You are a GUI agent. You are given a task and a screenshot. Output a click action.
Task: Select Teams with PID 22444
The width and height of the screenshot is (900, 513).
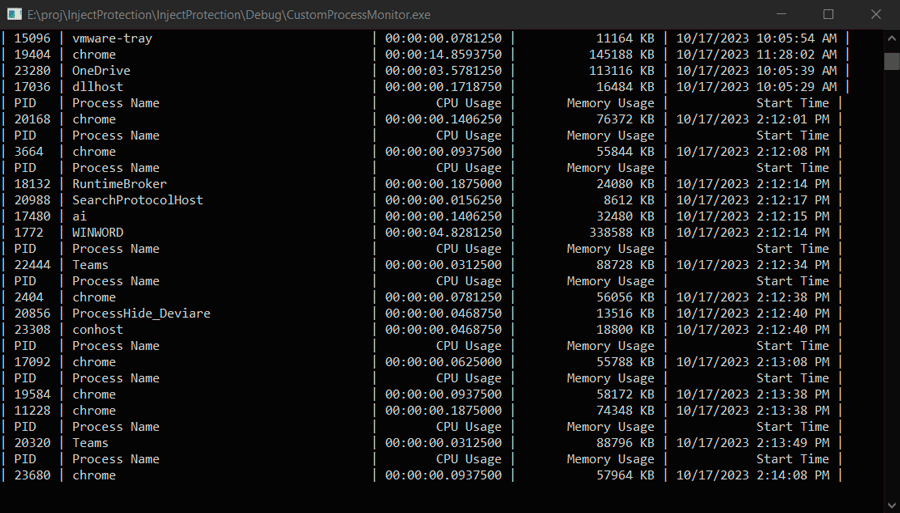[90, 265]
